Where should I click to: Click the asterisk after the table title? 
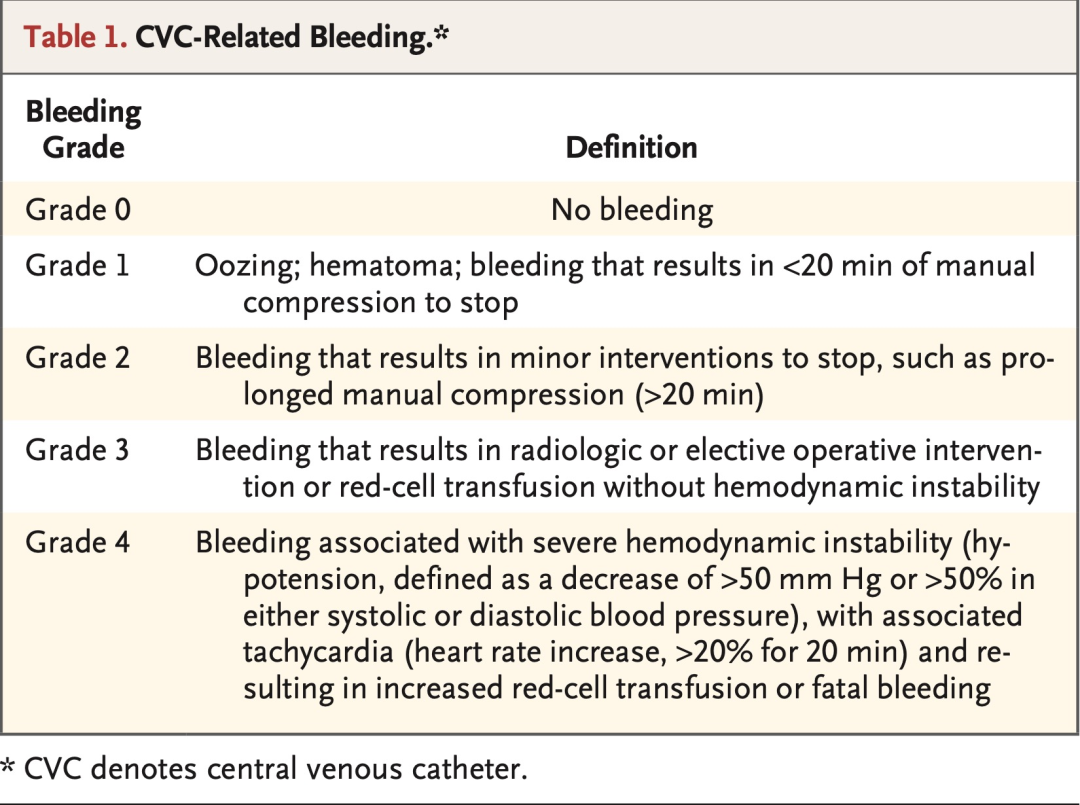438,32
